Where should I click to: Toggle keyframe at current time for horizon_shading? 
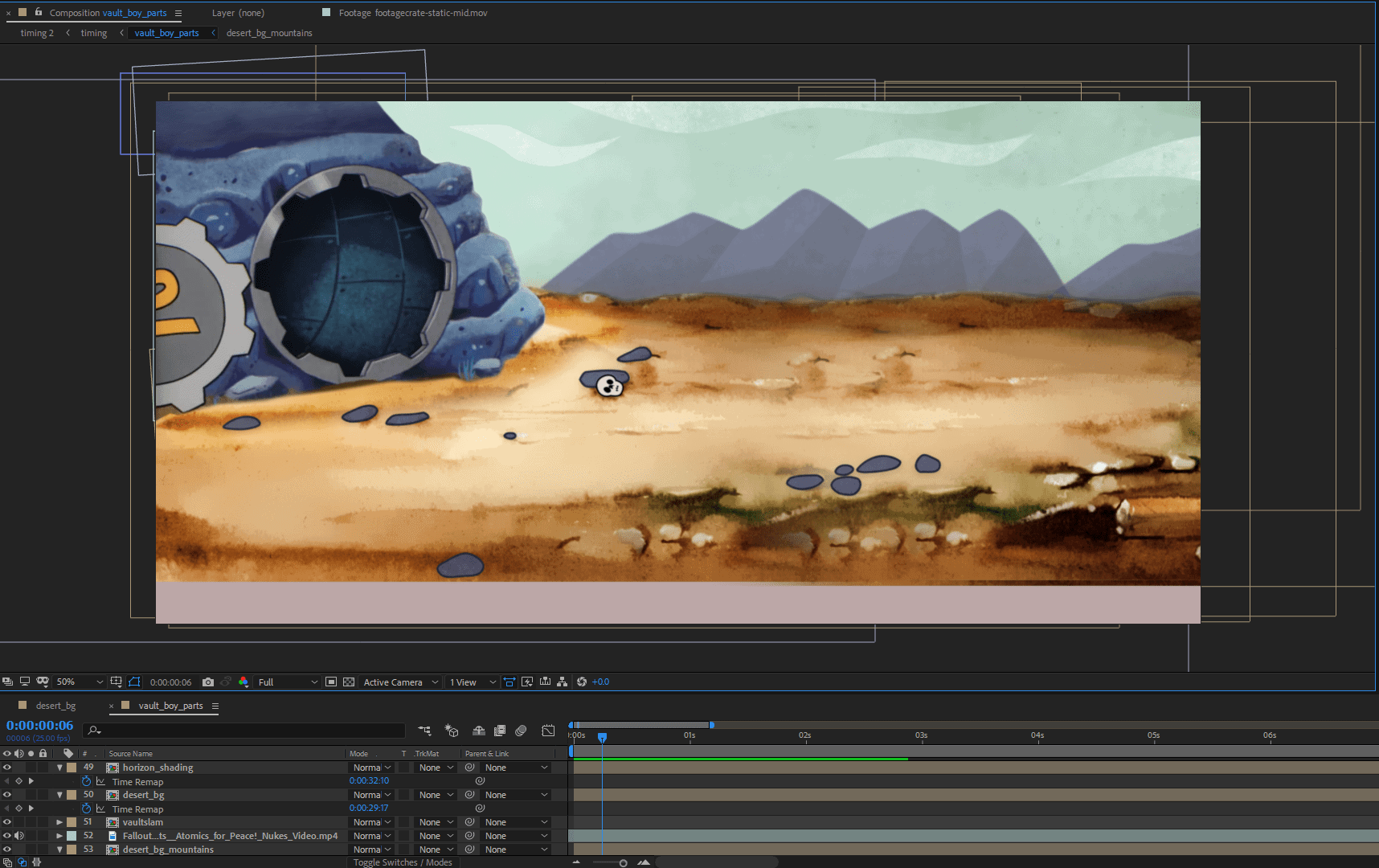pyautogui.click(x=19, y=781)
